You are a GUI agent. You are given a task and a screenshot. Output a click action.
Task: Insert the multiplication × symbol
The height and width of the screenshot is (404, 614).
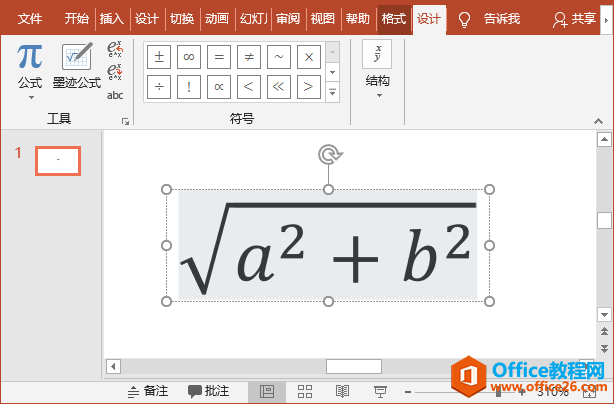pos(309,57)
